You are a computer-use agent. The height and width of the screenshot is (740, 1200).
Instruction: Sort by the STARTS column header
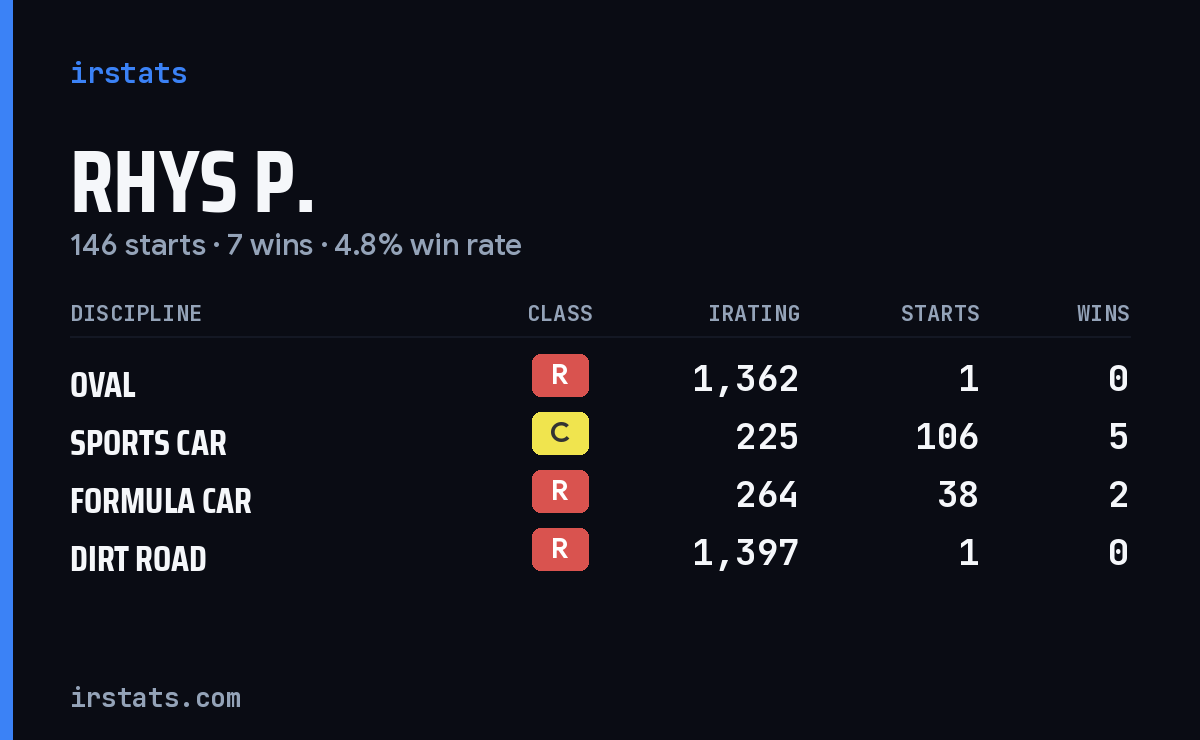(940, 313)
